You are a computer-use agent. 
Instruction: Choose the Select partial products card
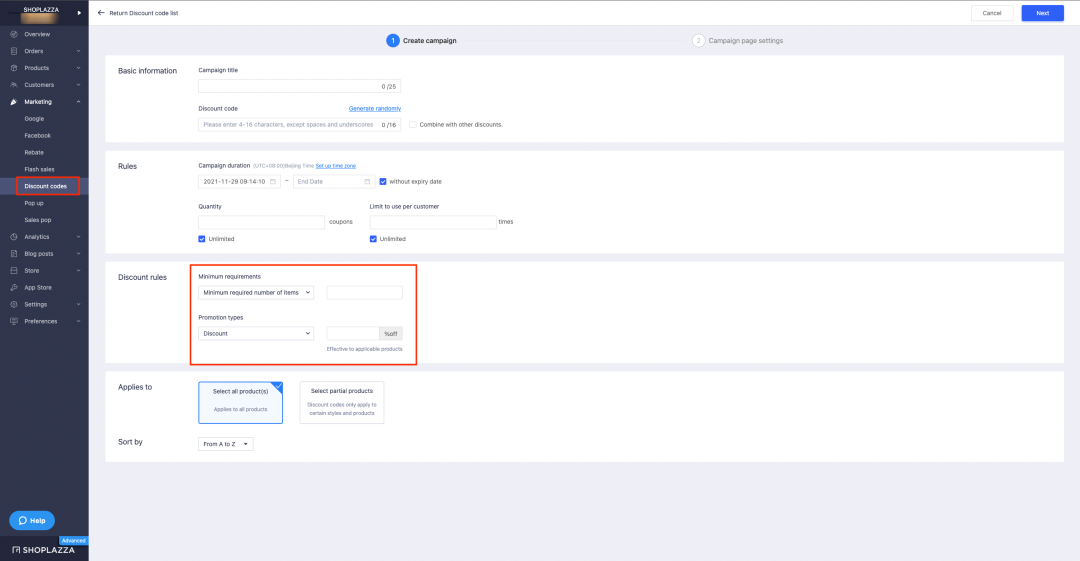(342, 402)
